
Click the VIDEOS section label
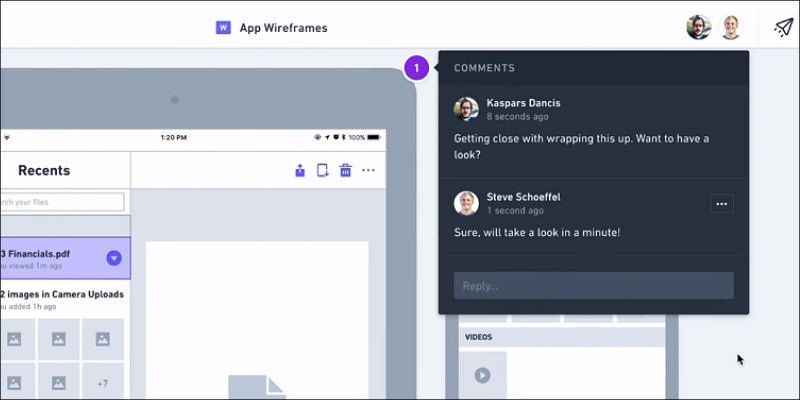click(x=479, y=337)
